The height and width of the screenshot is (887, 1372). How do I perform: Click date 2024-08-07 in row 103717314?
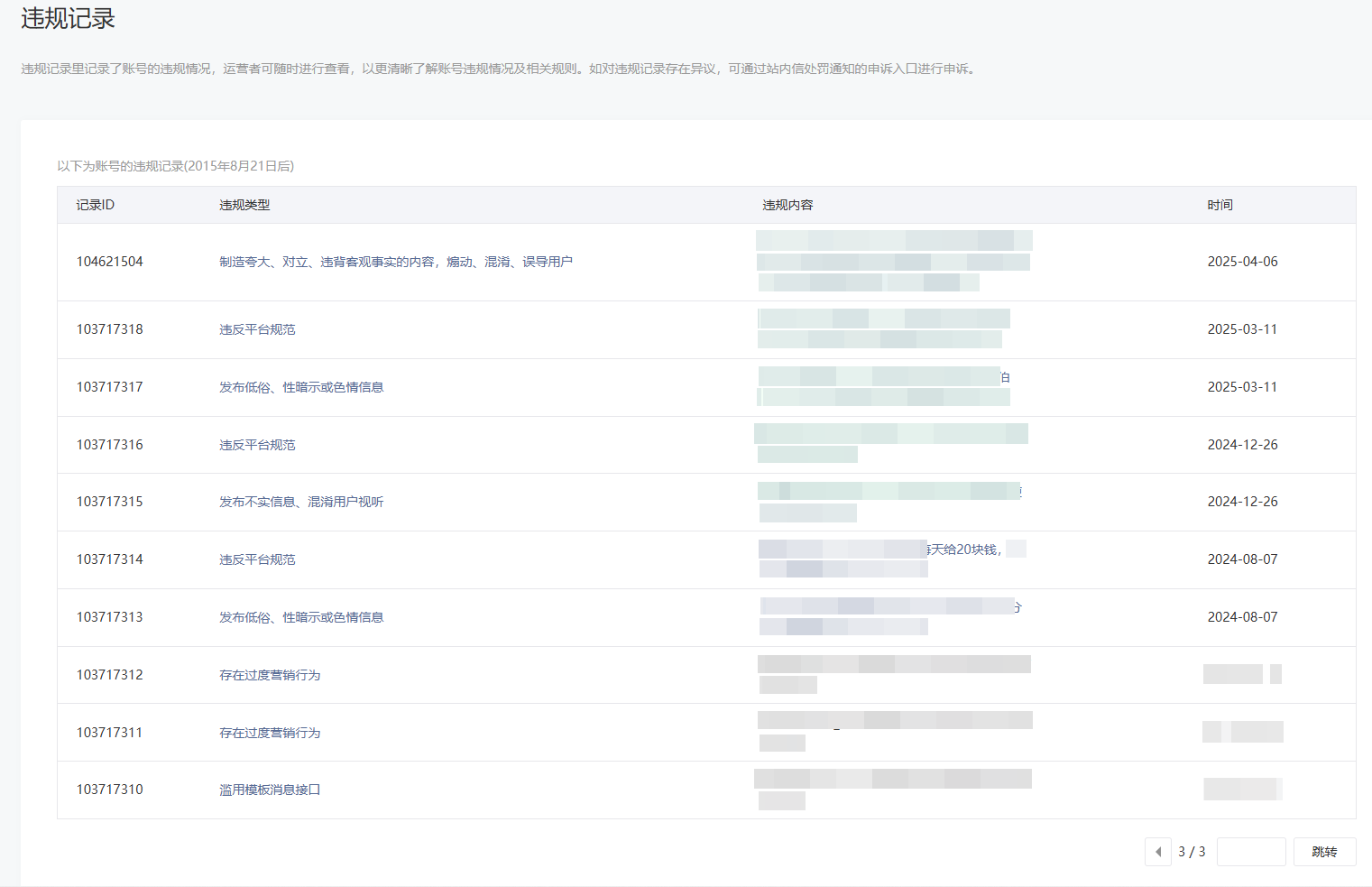click(1242, 559)
